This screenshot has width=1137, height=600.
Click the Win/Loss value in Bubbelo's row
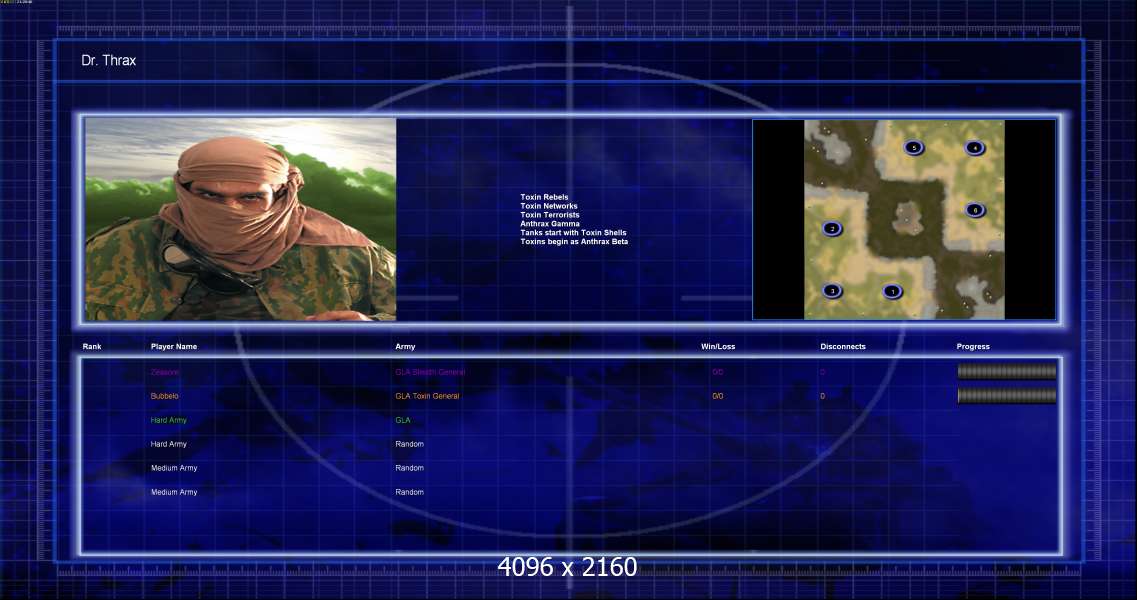click(718, 396)
